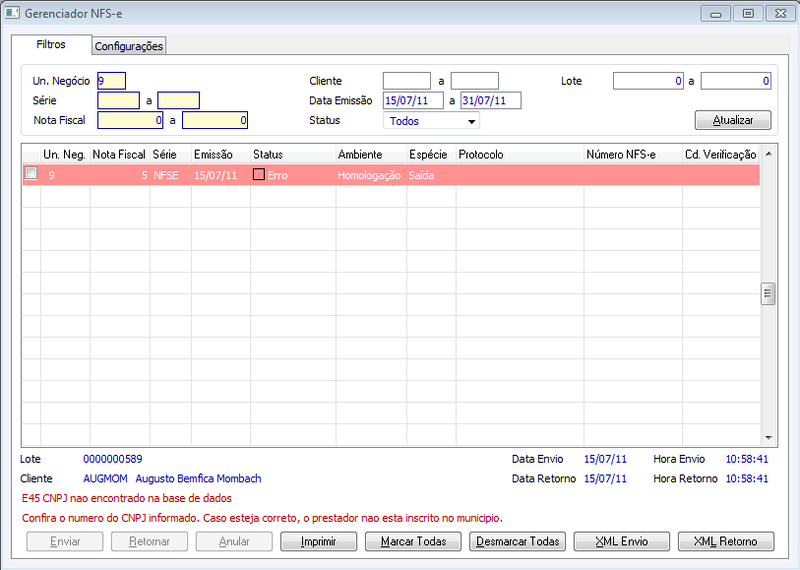This screenshot has height=570, width=800.
Task: Click the Erro status text in the row
Action: coord(278,175)
